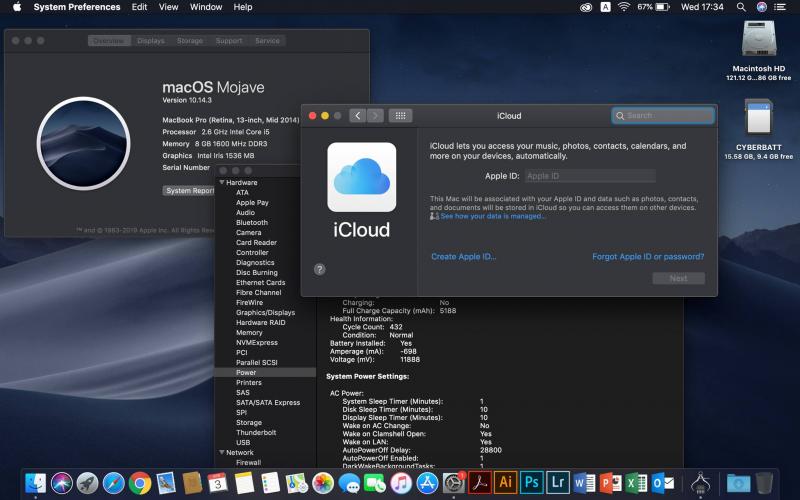The height and width of the screenshot is (500, 800).
Task: Switch to Displays tab in About This Mac
Action: click(x=151, y=41)
